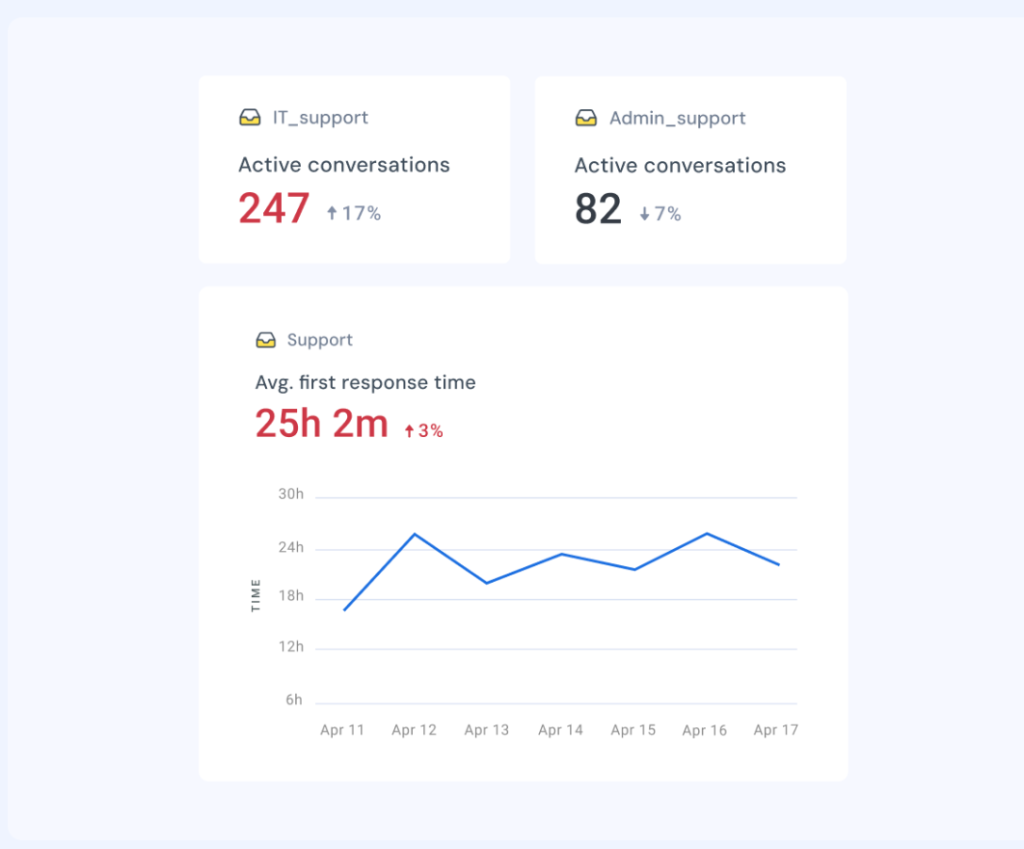The image size is (1024, 849).
Task: Click the inbox icon next to Support
Action: click(x=265, y=340)
